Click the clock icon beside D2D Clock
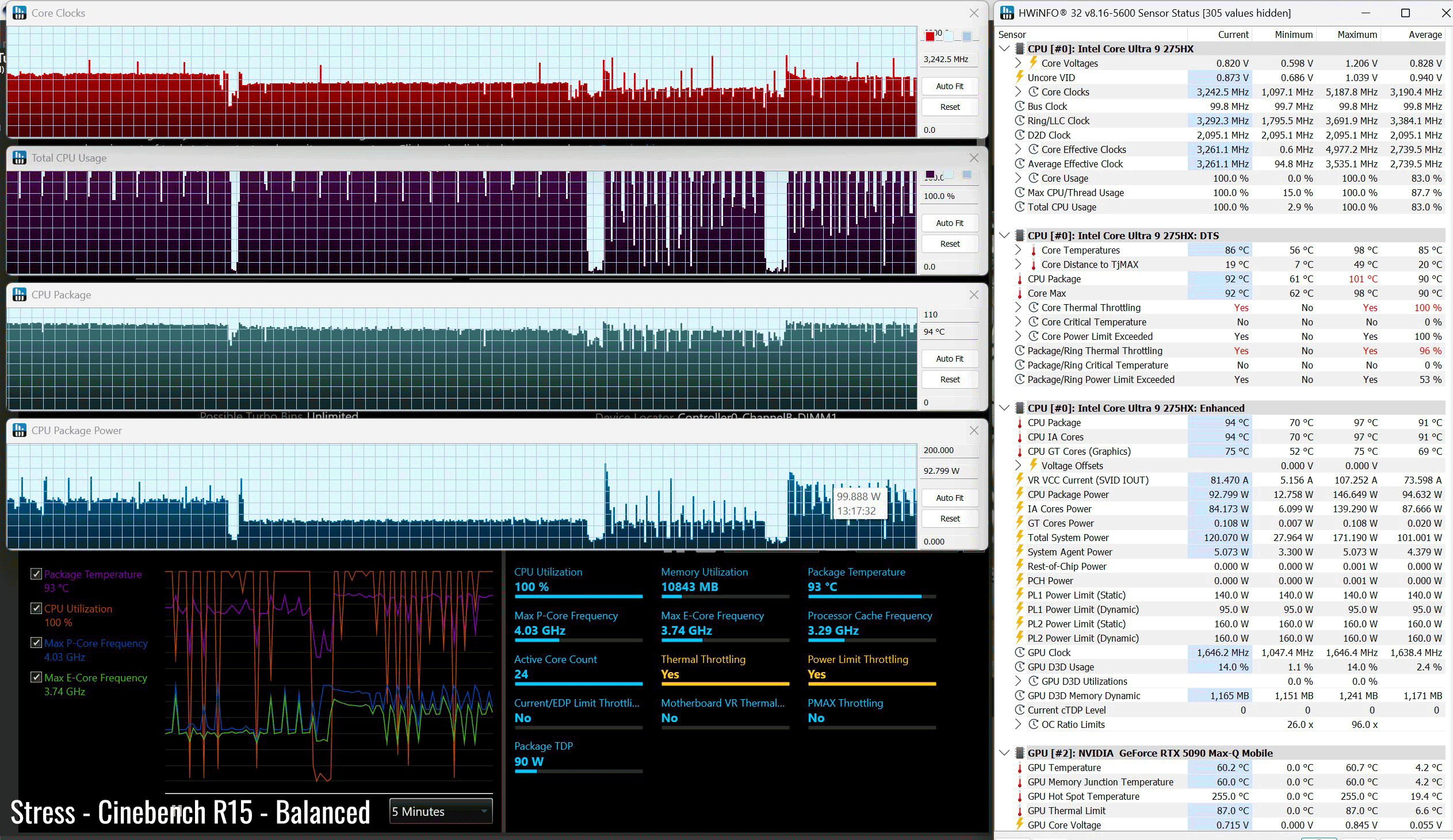The image size is (1453, 840). pos(1019,135)
